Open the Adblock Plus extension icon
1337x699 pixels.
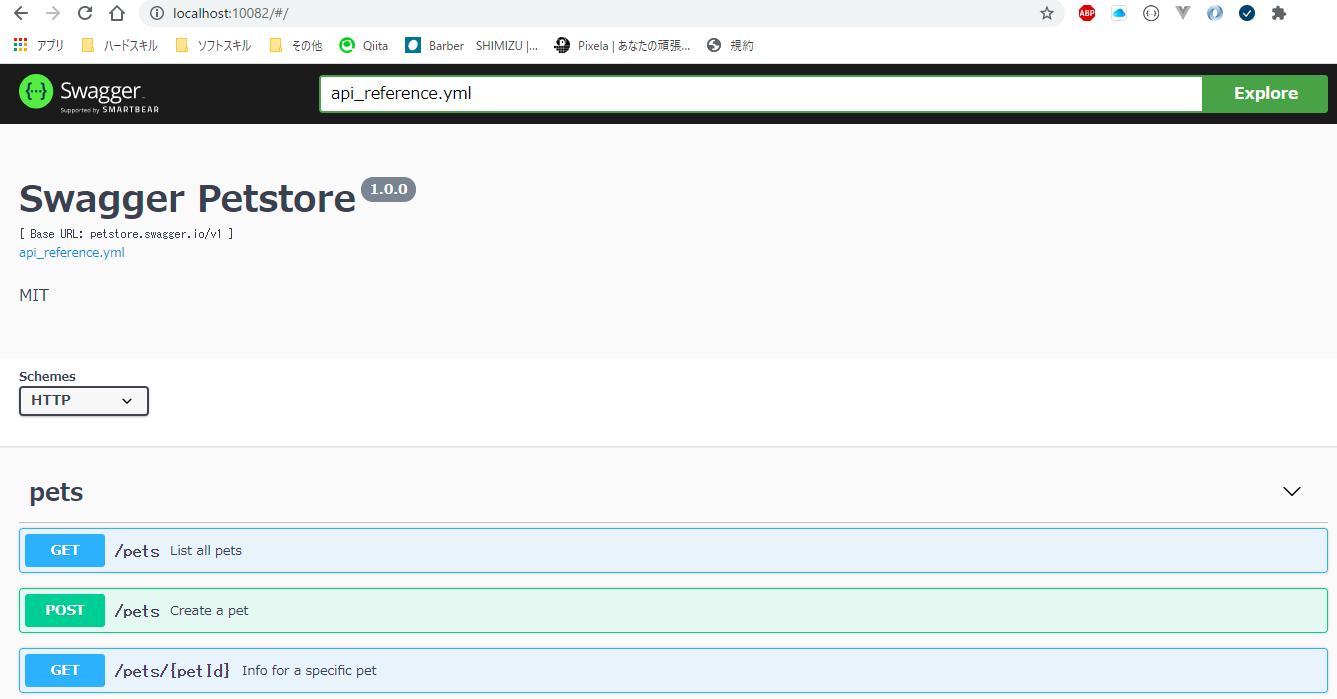(x=1087, y=14)
